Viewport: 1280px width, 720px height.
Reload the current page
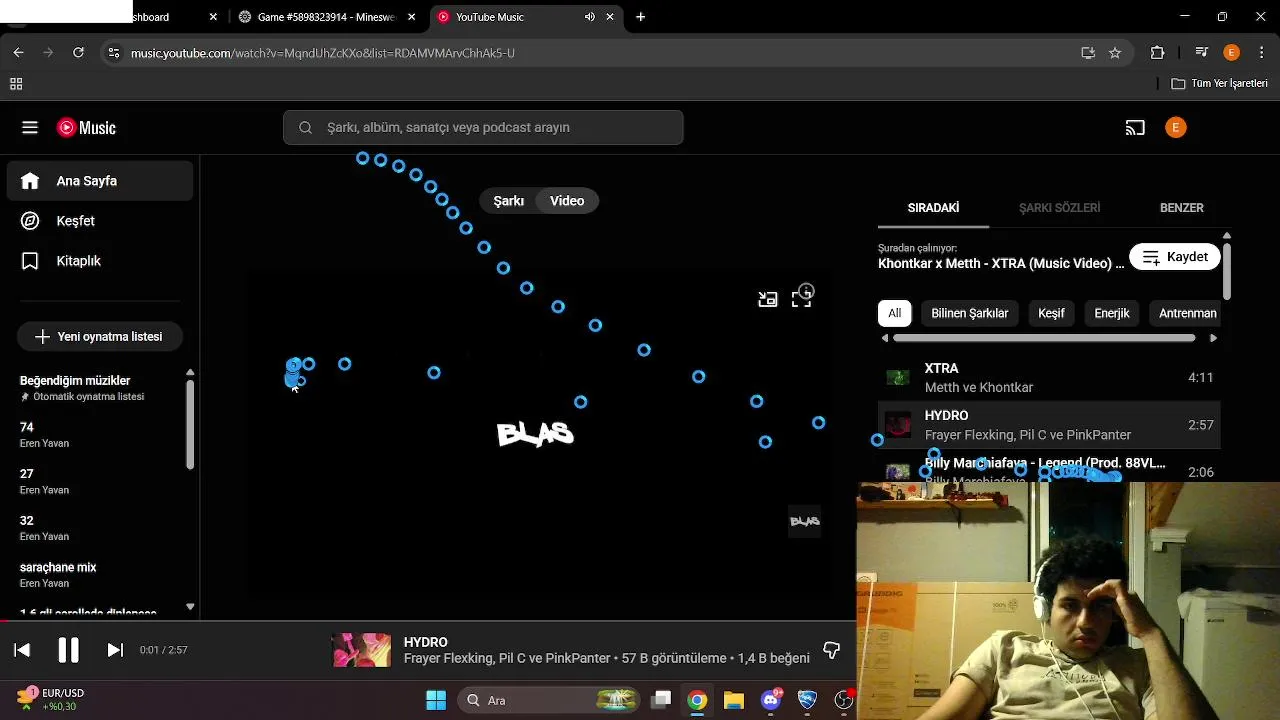(x=78, y=52)
